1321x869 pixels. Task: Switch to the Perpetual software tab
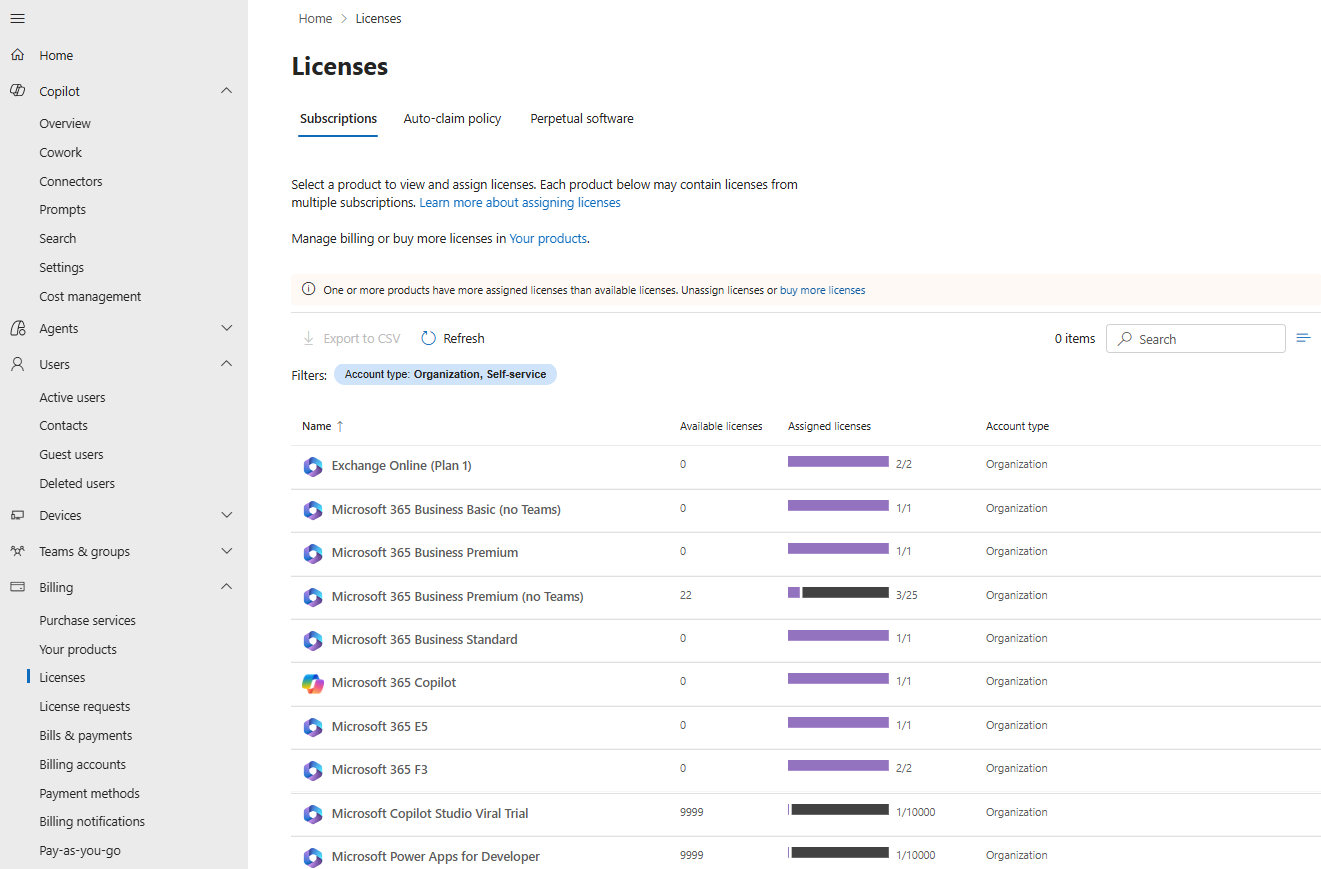[x=582, y=118]
